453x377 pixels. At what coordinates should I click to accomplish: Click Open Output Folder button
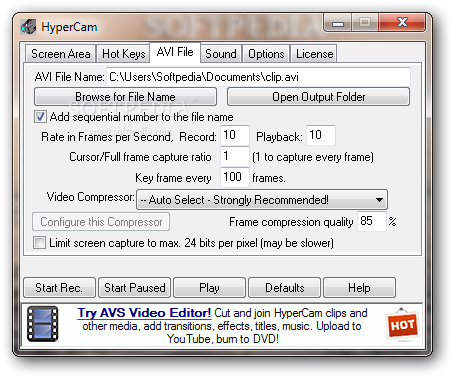click(318, 97)
